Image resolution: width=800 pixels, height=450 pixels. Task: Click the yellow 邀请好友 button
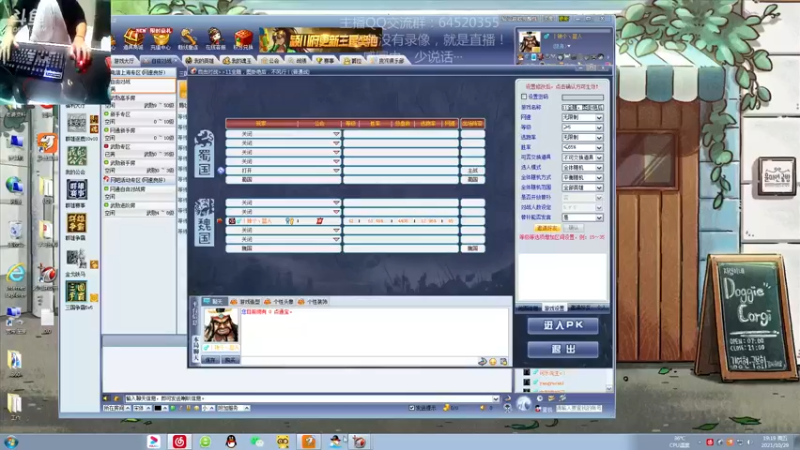point(547,228)
